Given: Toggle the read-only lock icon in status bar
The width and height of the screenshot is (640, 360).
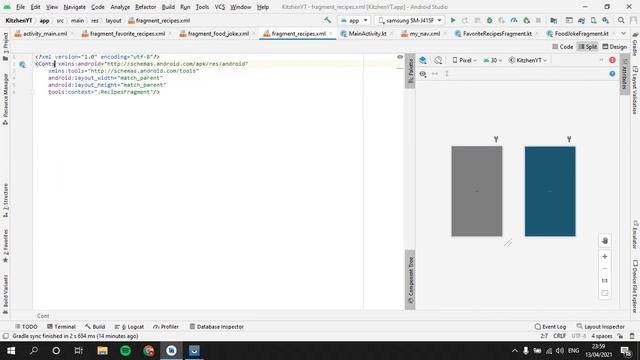Looking at the screenshot, I should point(620,336).
